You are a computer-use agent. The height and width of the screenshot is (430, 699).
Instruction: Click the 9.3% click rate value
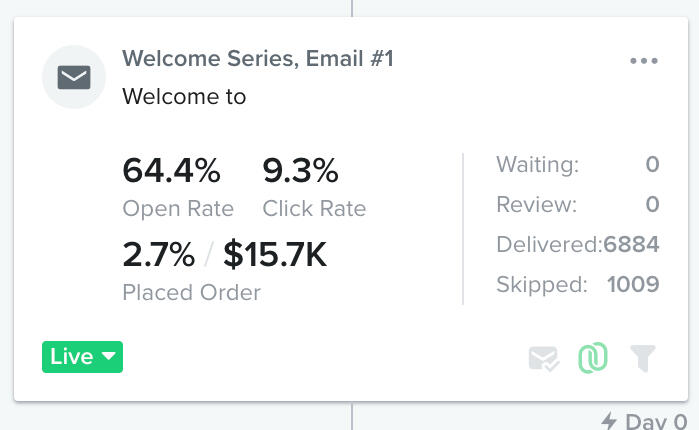pos(300,171)
